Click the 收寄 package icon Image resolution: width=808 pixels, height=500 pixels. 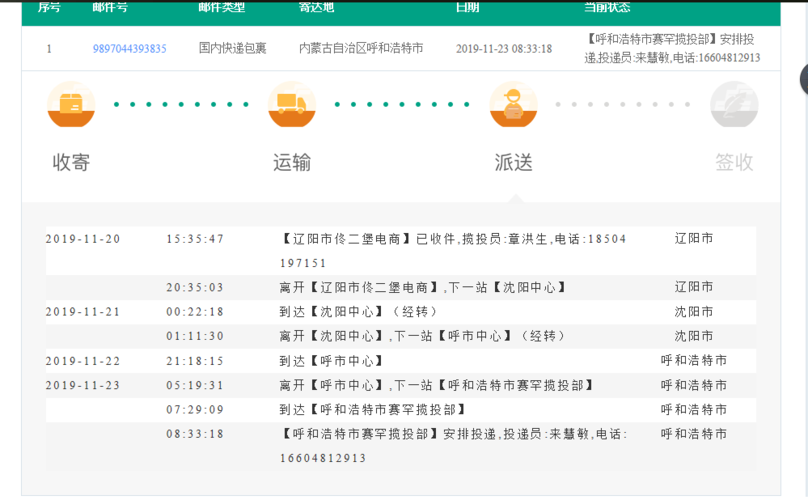tap(71, 104)
